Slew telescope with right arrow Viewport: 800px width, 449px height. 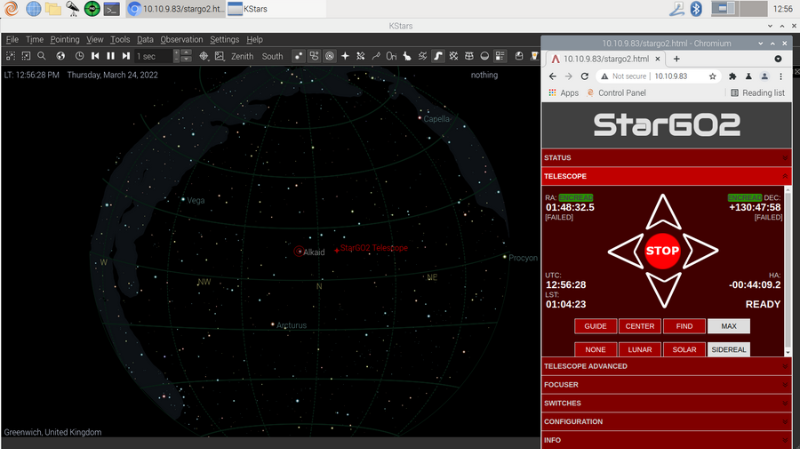(x=700, y=251)
